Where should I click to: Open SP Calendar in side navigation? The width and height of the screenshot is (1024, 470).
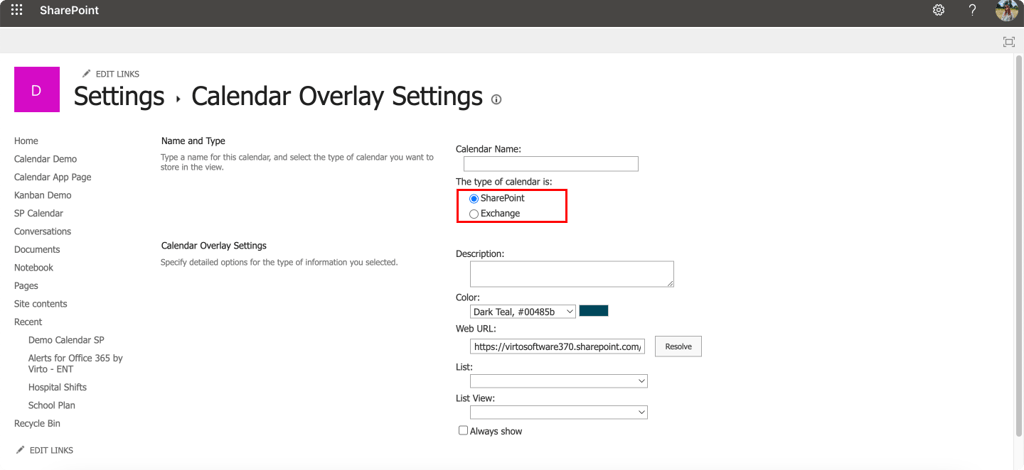(39, 213)
